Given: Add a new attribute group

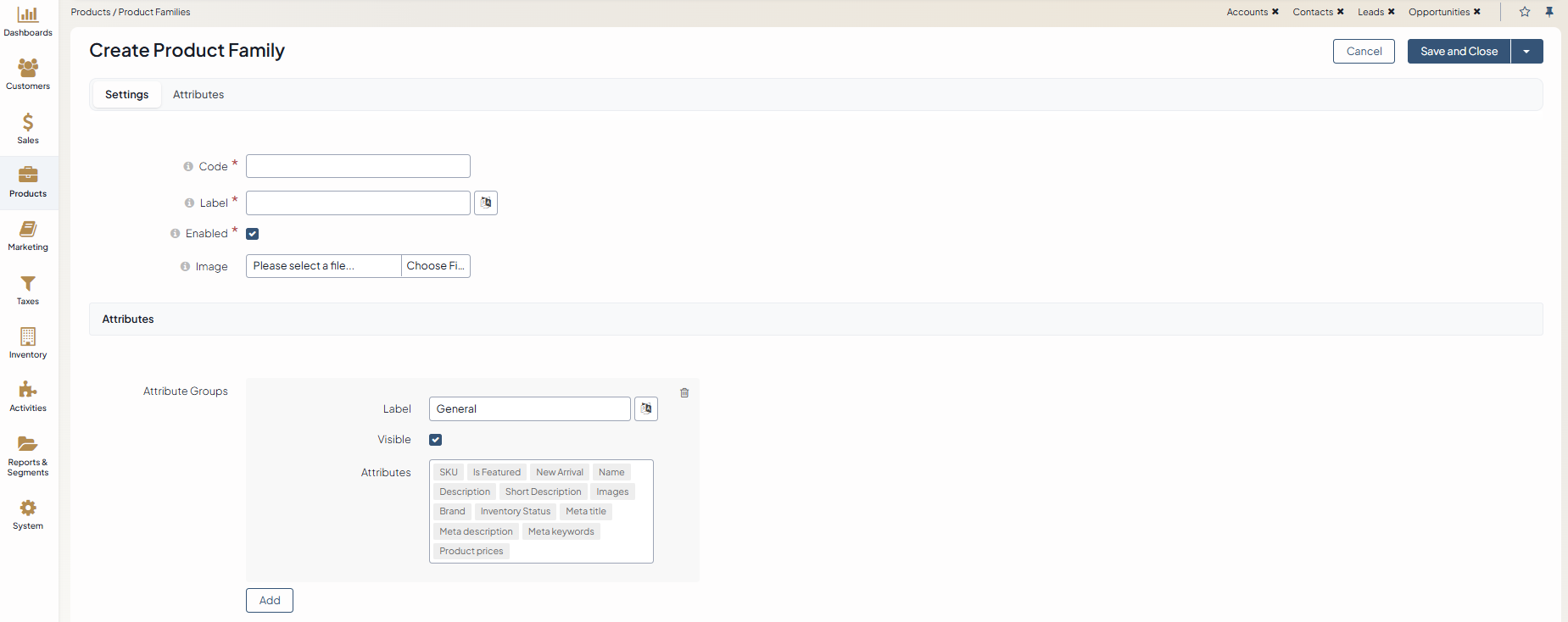Looking at the screenshot, I should click(x=270, y=601).
